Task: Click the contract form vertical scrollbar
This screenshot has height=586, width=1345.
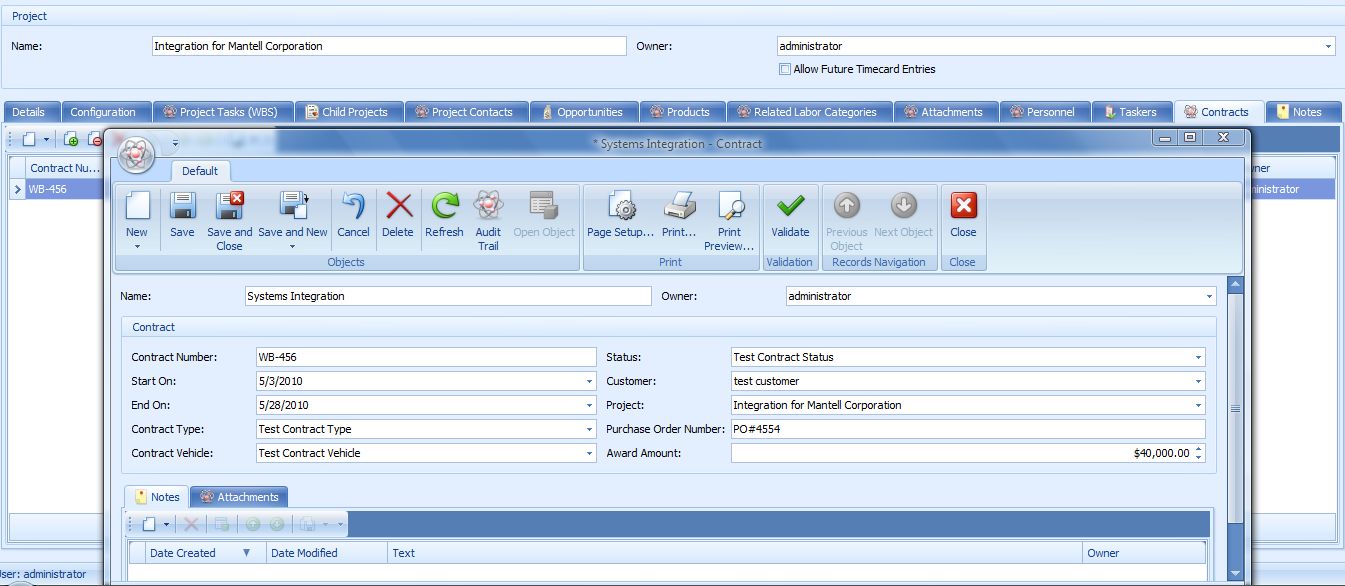Action: tap(1235, 408)
